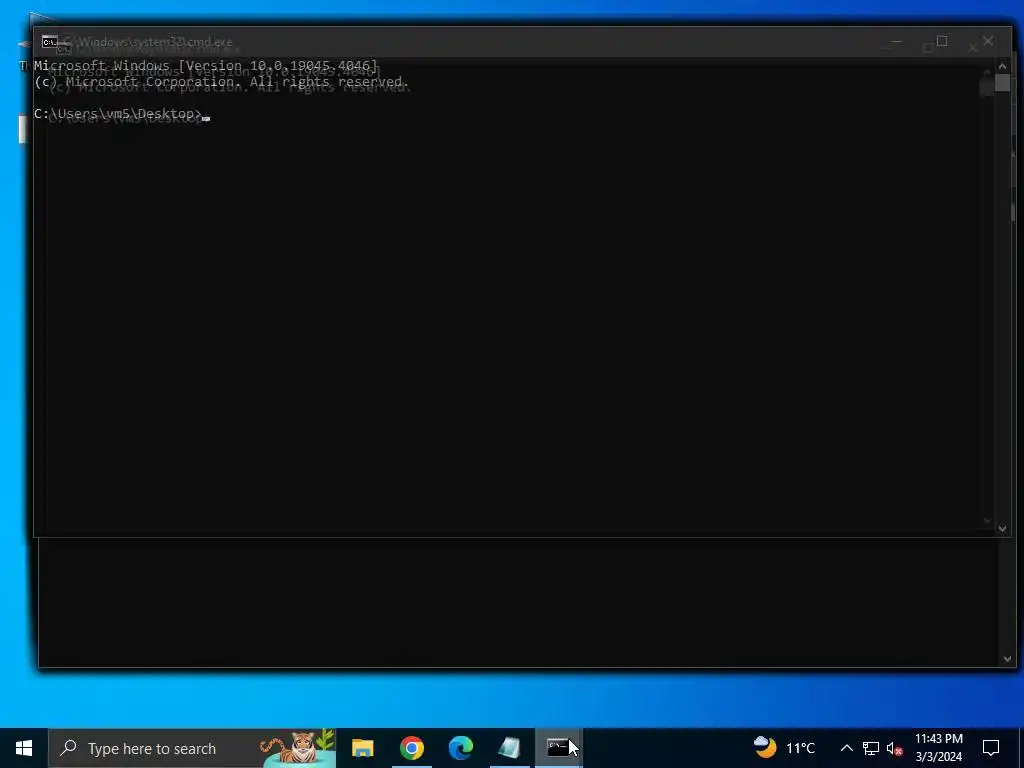Click the 'Microsoft Windows [Version 10.0.19045.4046]' line
The image size is (1024, 768).
click(206, 66)
